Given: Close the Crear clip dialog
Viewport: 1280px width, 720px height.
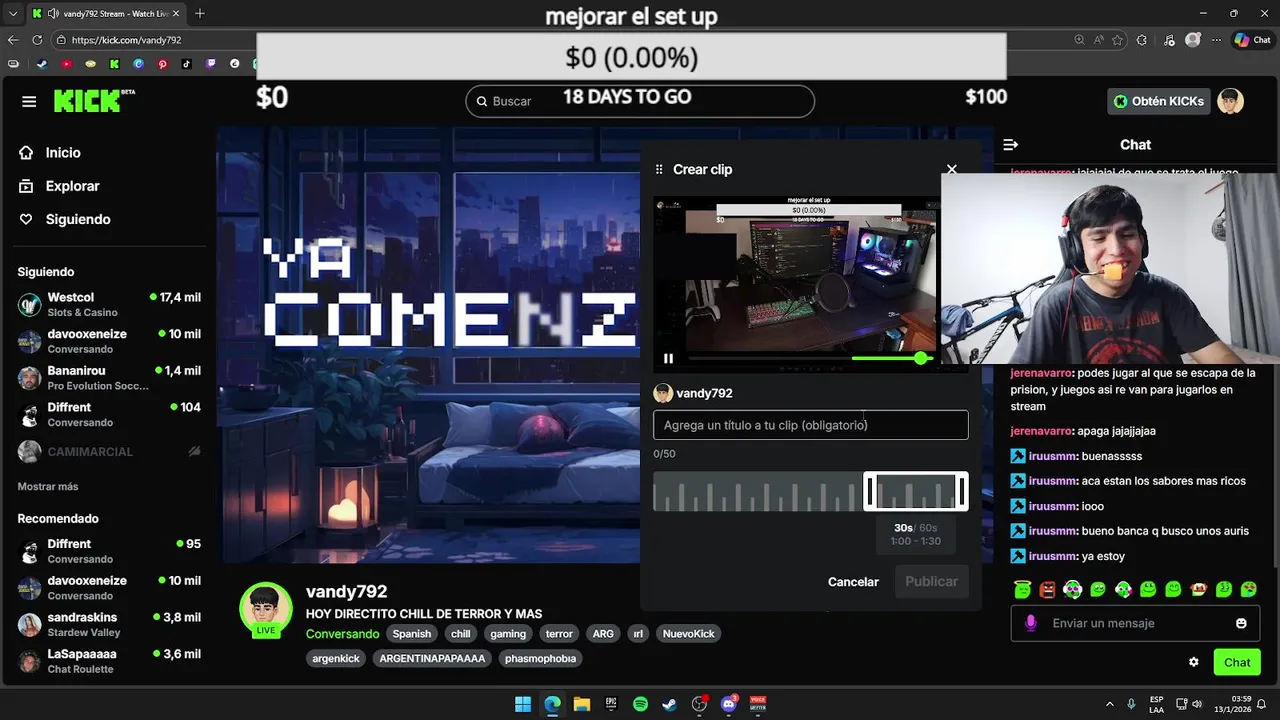Looking at the screenshot, I should [x=952, y=170].
